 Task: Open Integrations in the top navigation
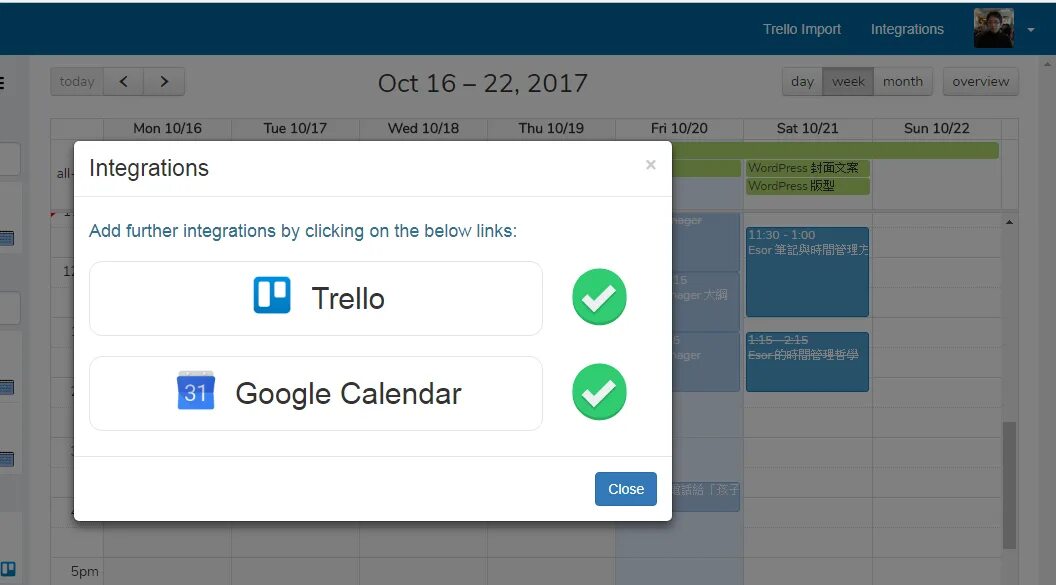(x=907, y=29)
